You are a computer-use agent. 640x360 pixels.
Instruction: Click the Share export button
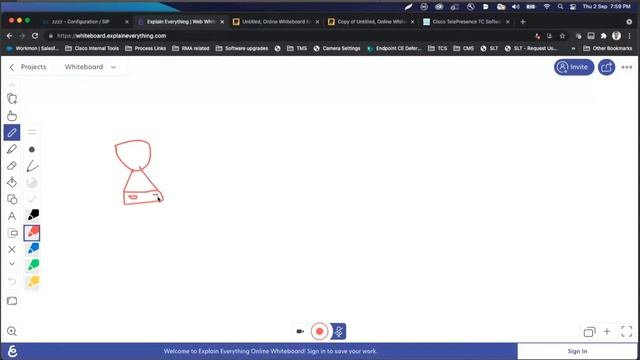(607, 67)
